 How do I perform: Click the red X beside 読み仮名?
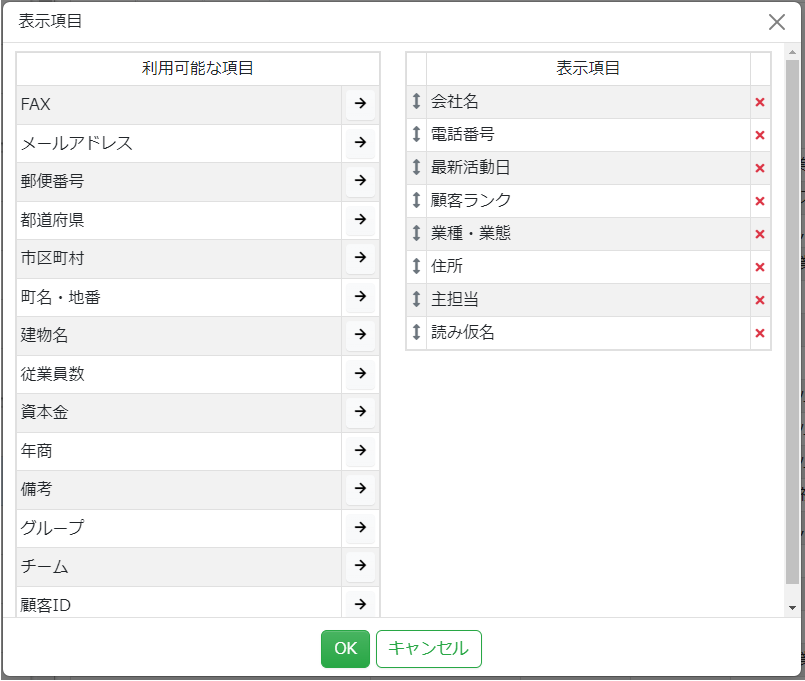tap(760, 333)
